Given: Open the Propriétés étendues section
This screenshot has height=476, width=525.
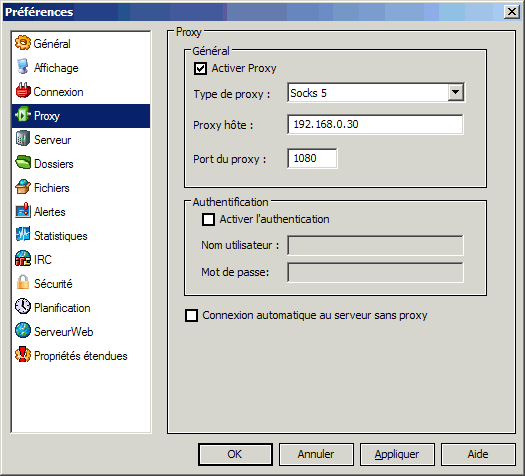Looking at the screenshot, I should tap(81, 356).
